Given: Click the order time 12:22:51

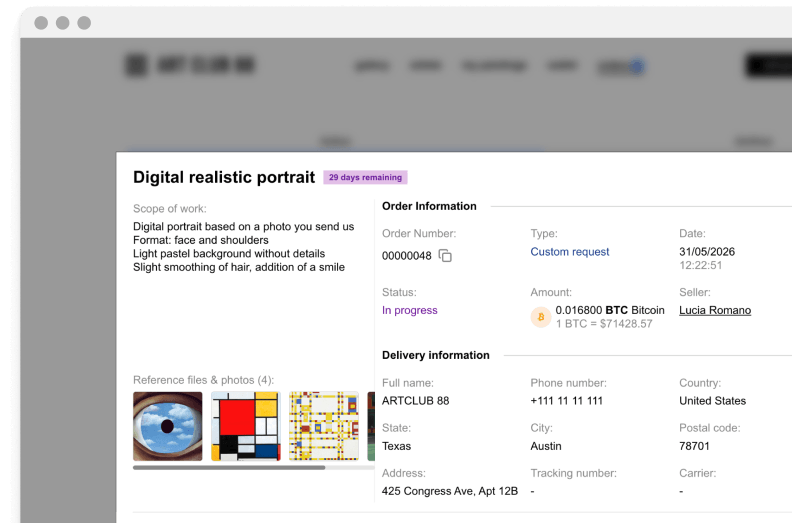Looking at the screenshot, I should click(701, 265).
